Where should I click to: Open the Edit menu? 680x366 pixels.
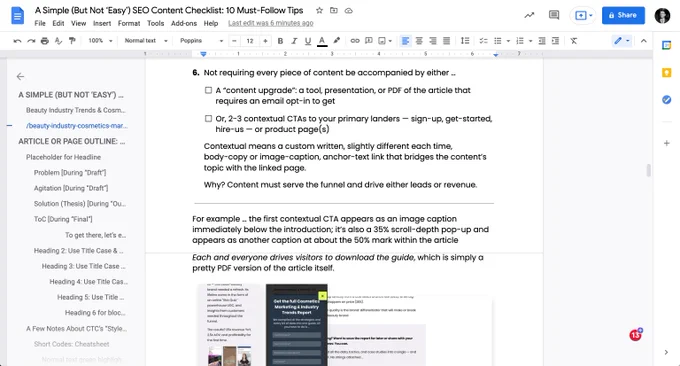(58, 23)
